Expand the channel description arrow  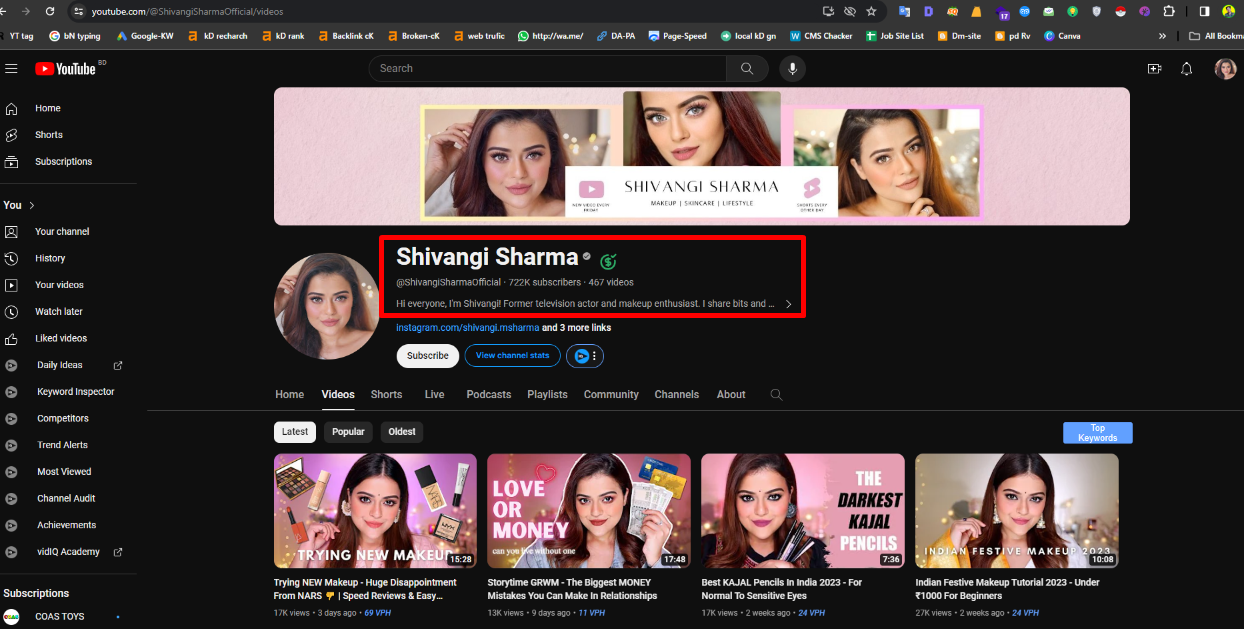click(788, 304)
